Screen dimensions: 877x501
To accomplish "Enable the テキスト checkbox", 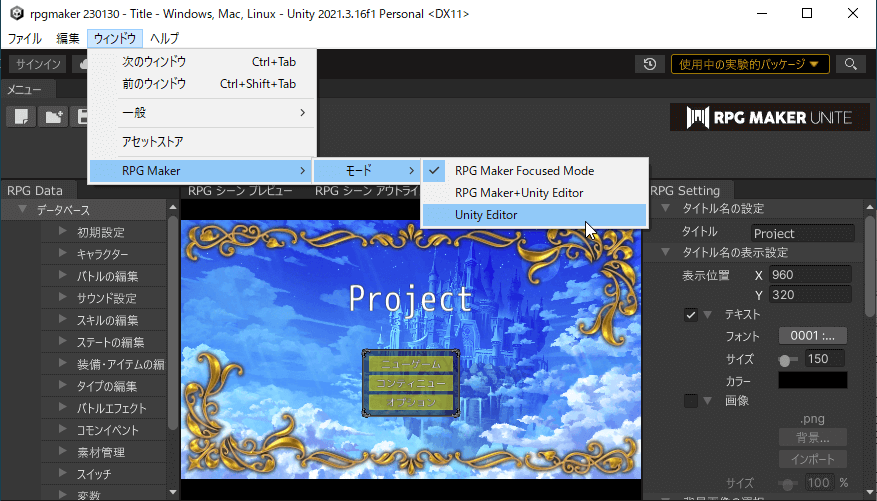I will click(691, 315).
